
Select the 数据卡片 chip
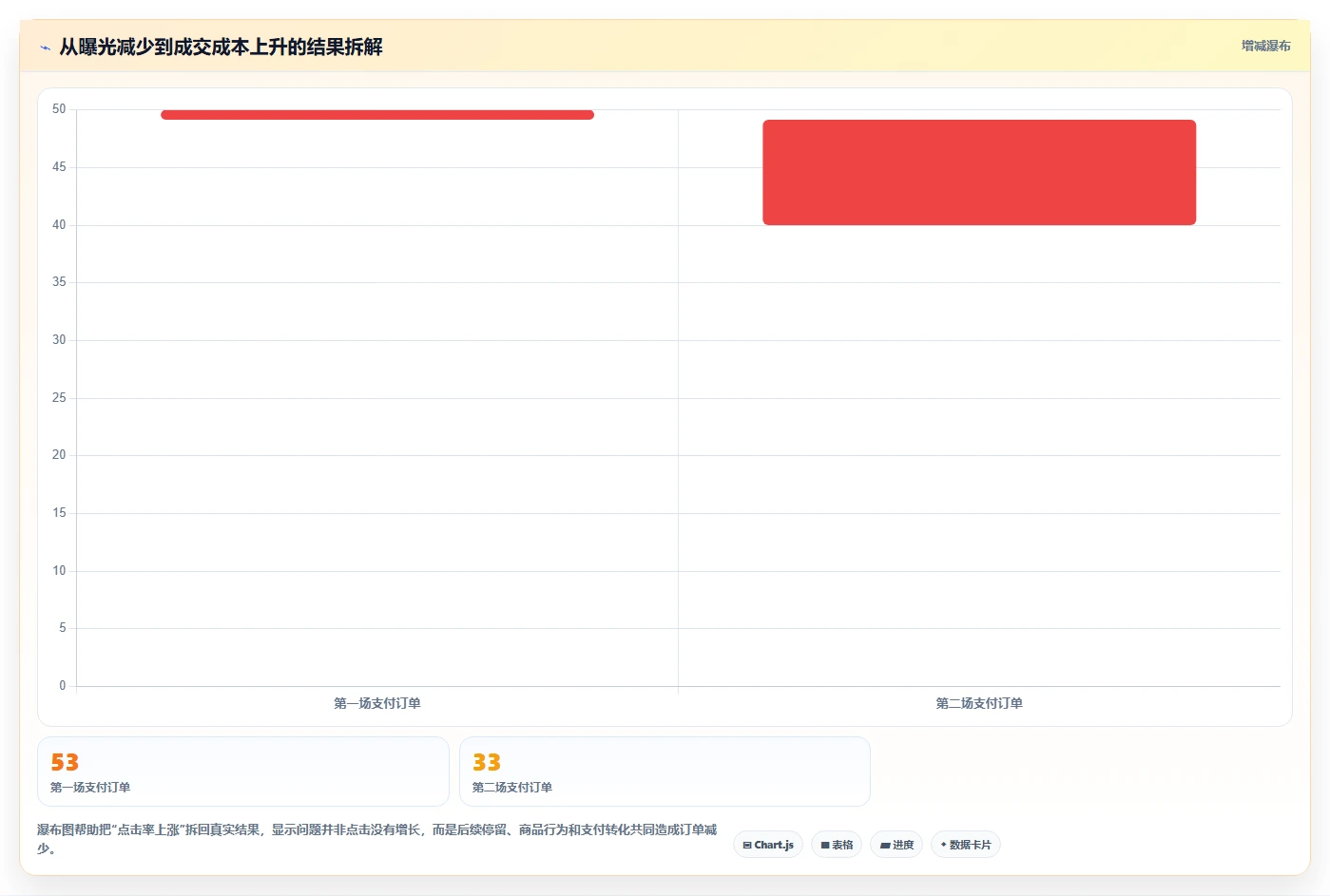966,845
